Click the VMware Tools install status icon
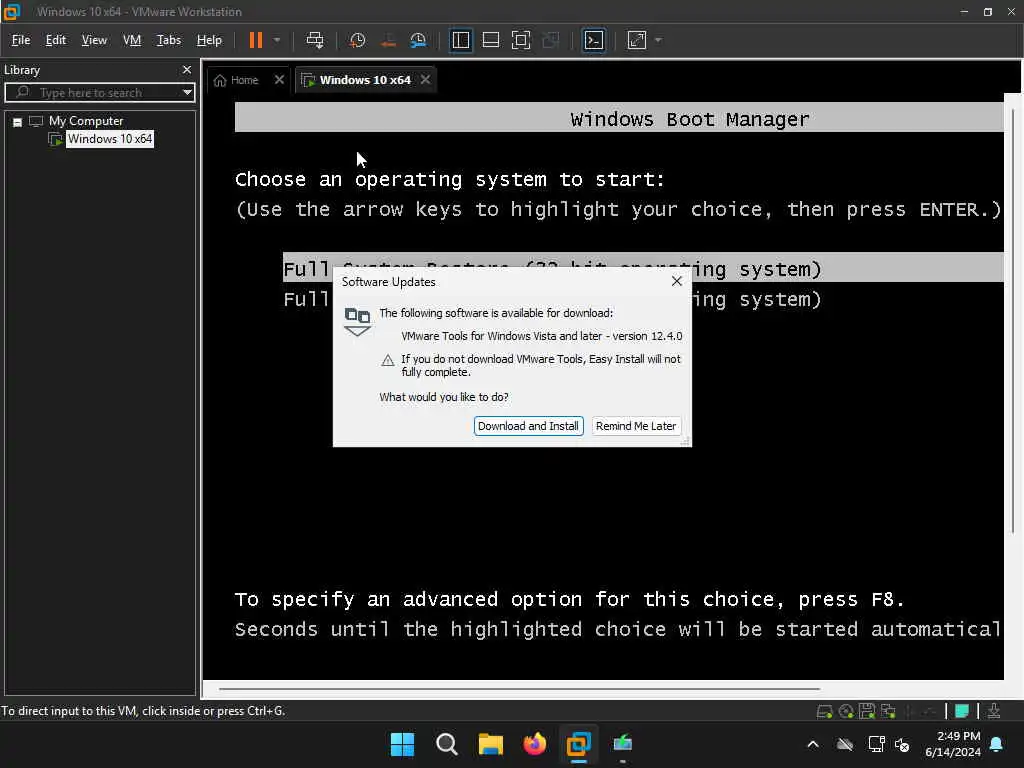Viewport: 1024px width, 768px height. coord(994,711)
